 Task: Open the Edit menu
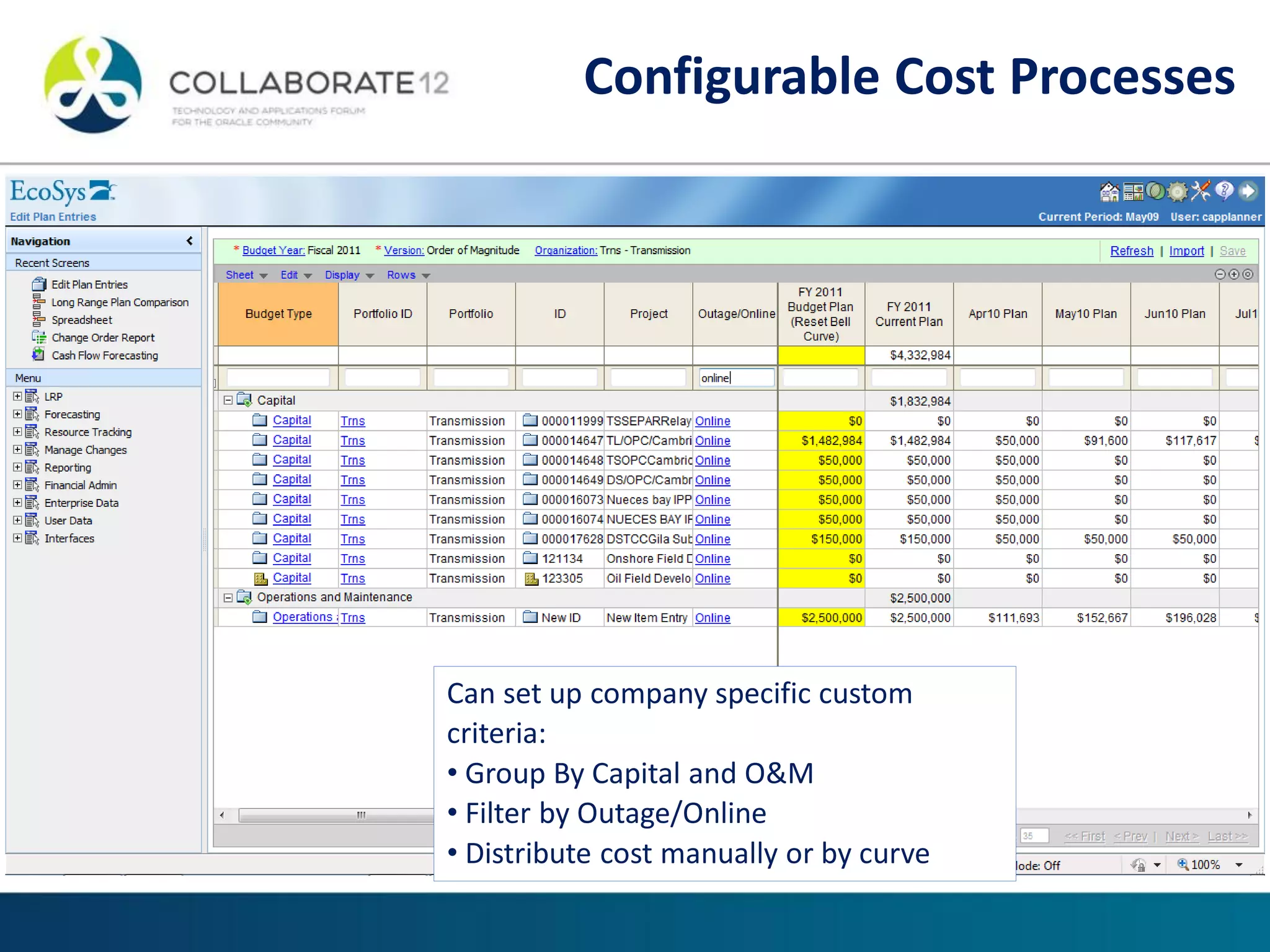click(296, 275)
